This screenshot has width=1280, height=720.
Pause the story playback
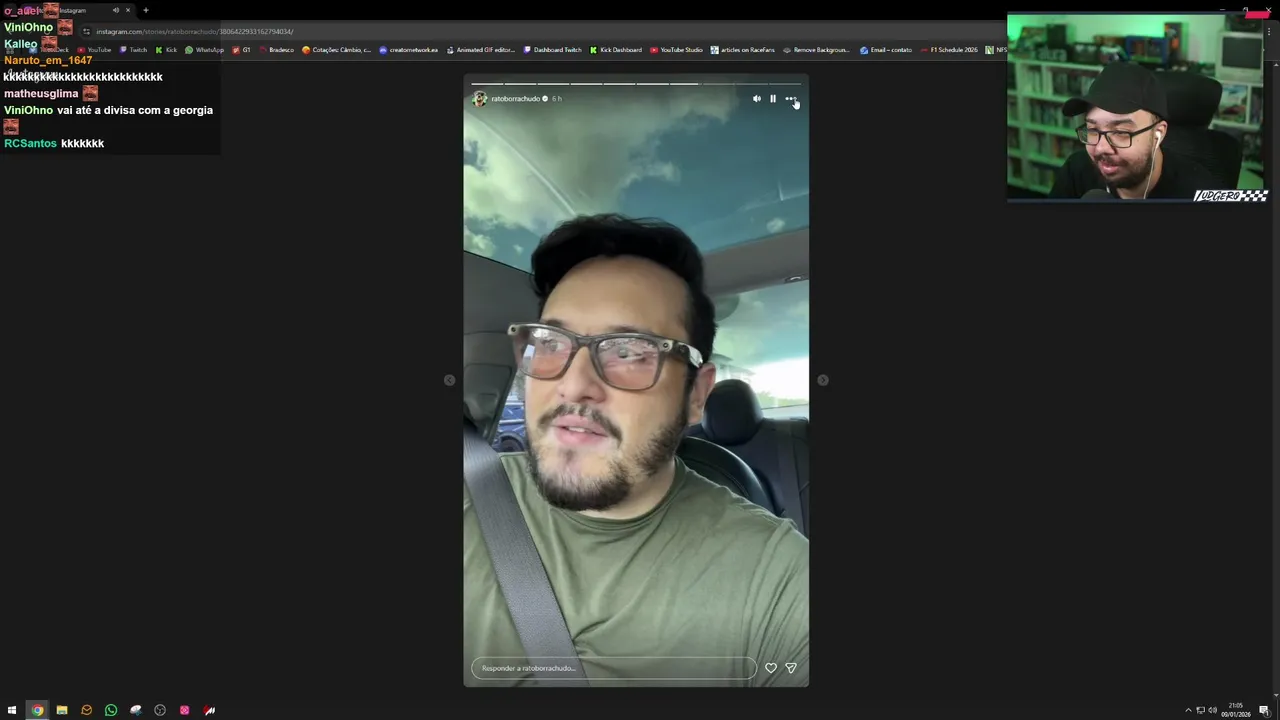click(773, 99)
